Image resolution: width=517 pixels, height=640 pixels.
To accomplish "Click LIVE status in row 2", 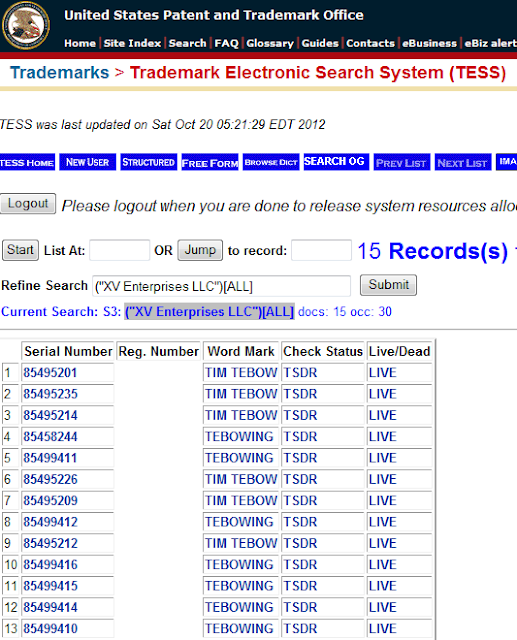I will [383, 394].
